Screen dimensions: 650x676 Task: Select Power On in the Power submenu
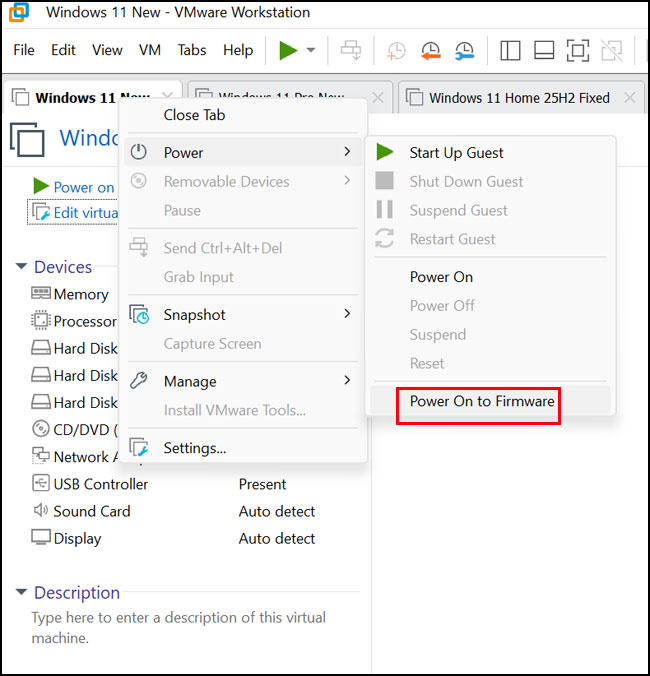(x=490, y=277)
